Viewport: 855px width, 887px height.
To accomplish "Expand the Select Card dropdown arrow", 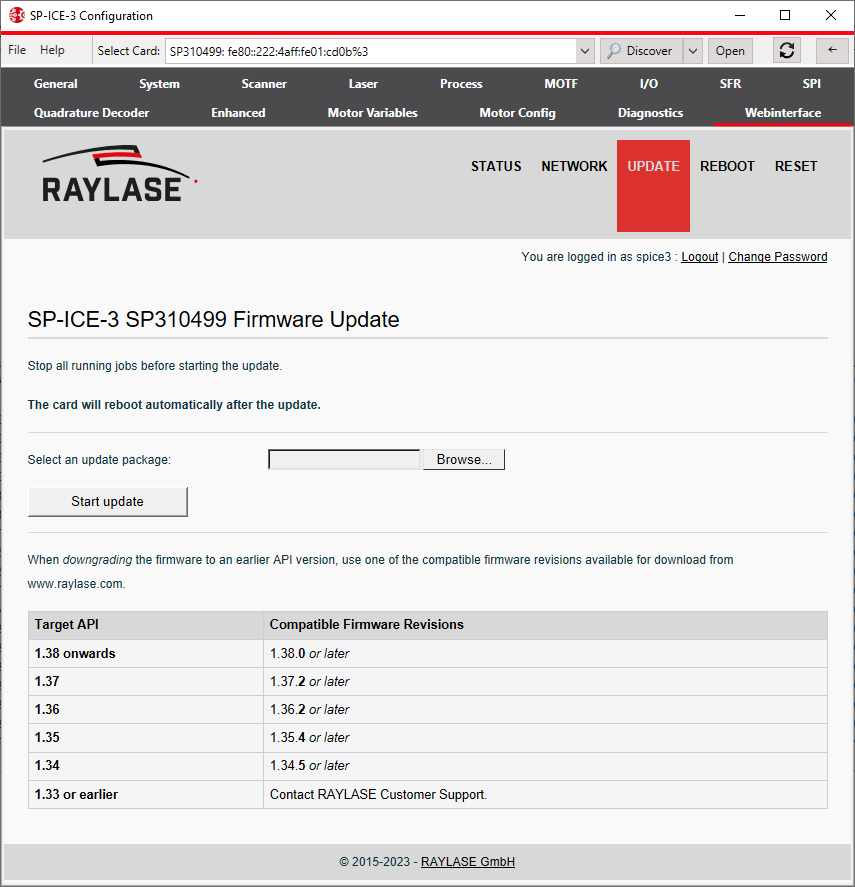I will (x=585, y=51).
